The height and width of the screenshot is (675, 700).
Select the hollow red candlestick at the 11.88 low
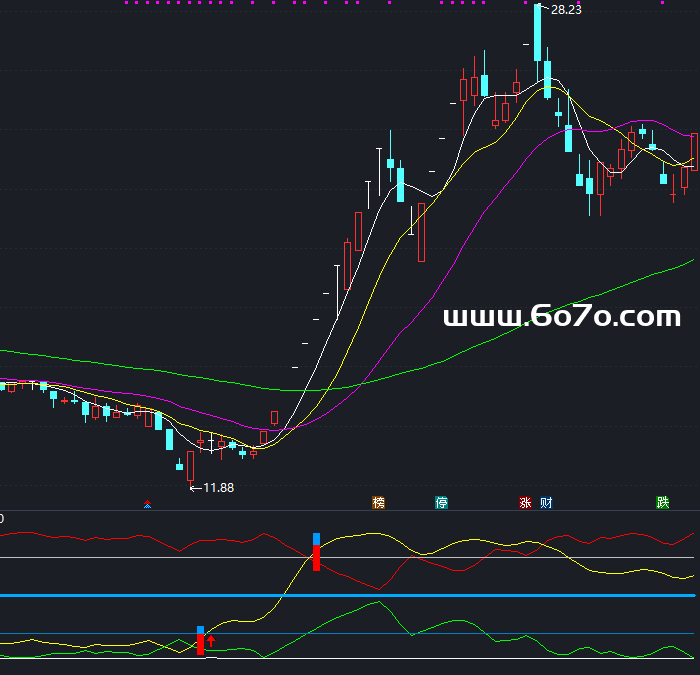[x=191, y=466]
